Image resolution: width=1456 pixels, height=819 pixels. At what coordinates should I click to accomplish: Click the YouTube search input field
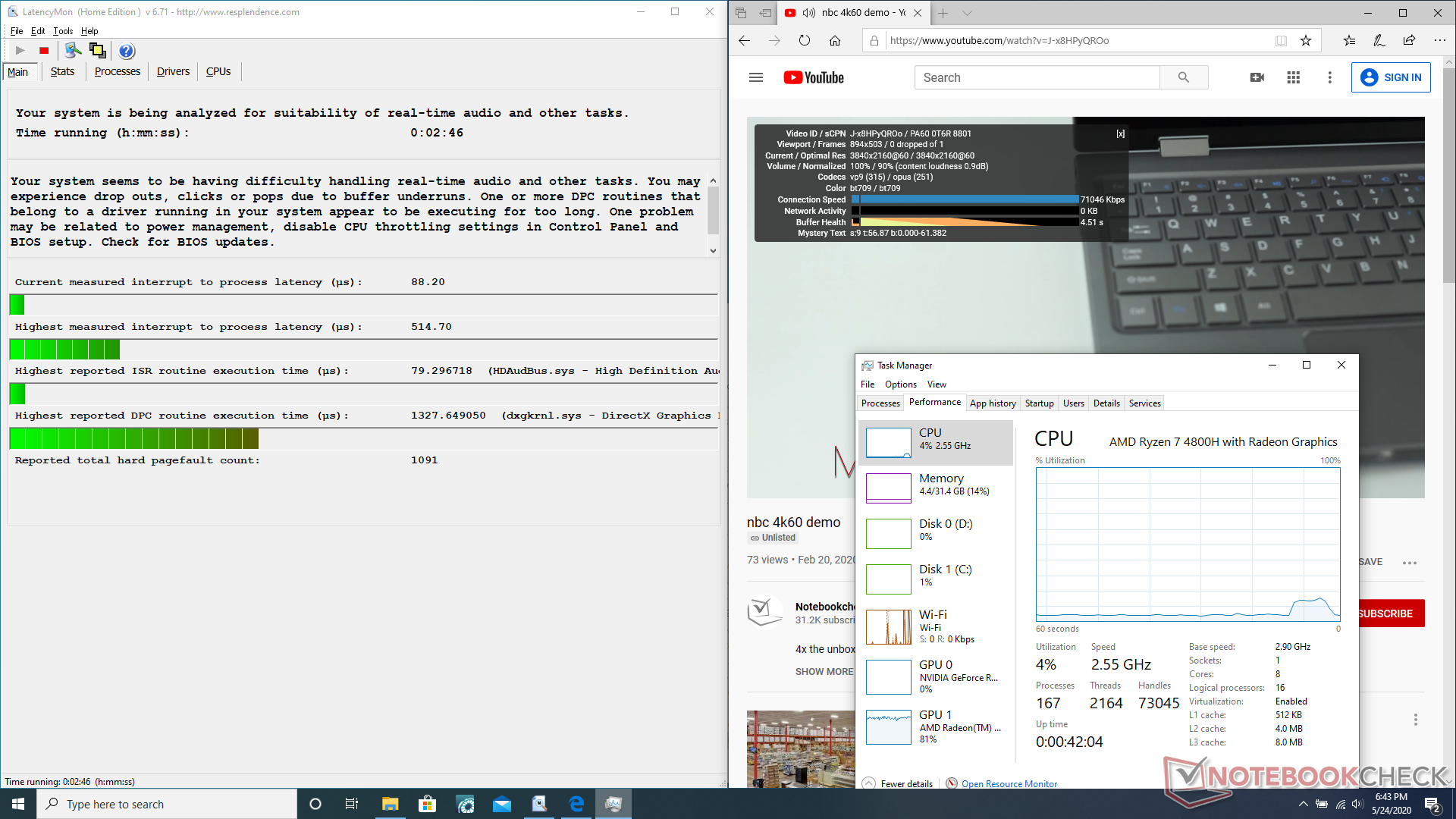click(x=1037, y=77)
